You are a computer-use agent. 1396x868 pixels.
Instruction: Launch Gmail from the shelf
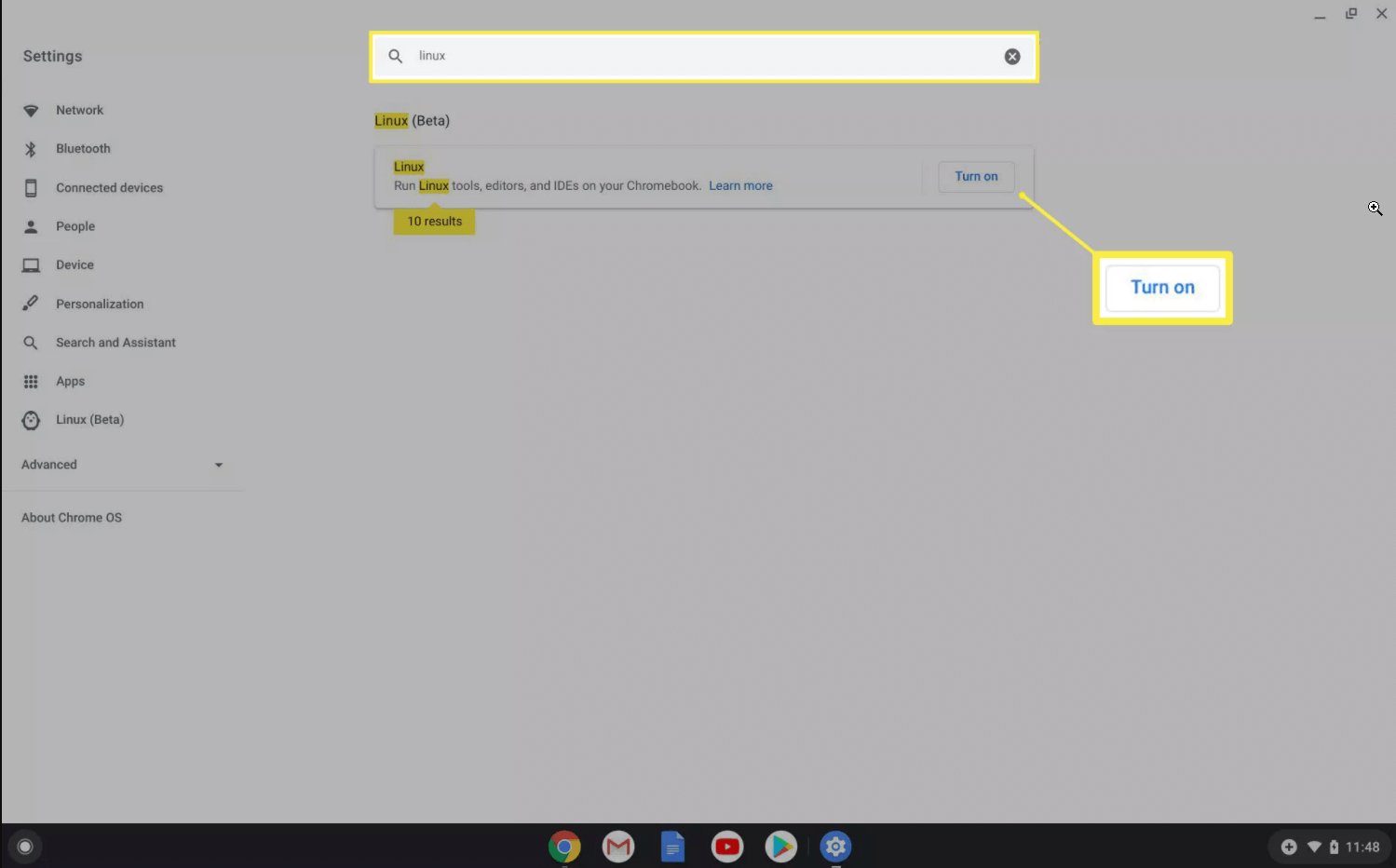[x=617, y=847]
